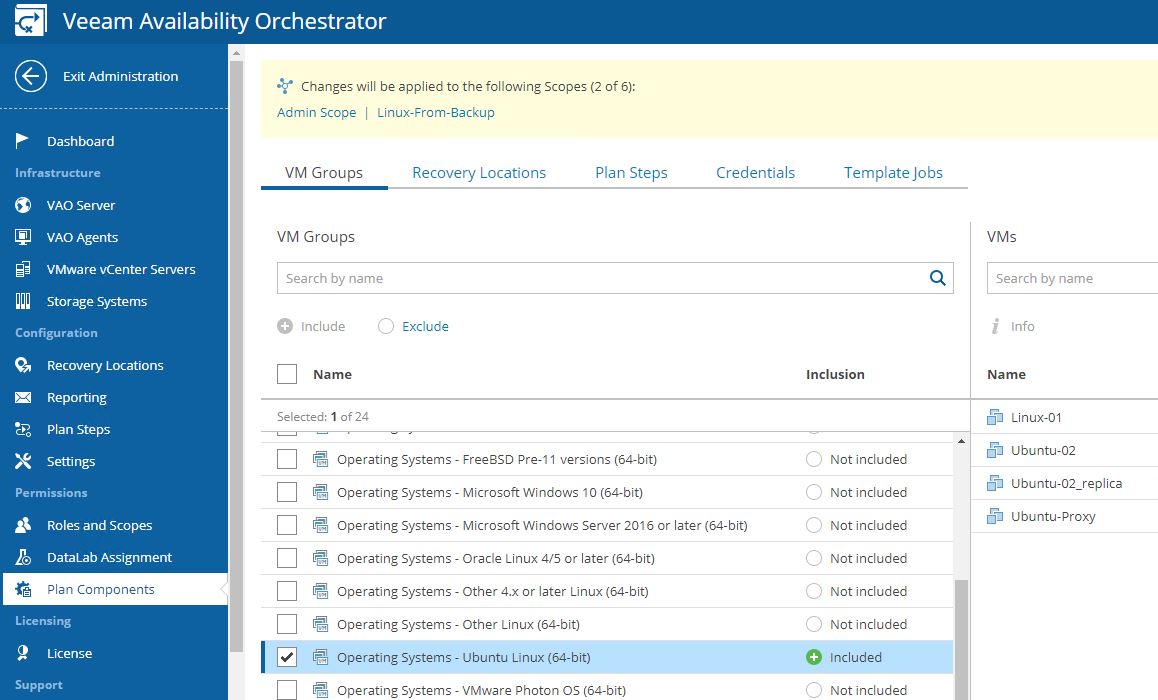Click the VMware vCenter Servers icon
Viewport: 1158px width, 700px height.
(23, 269)
